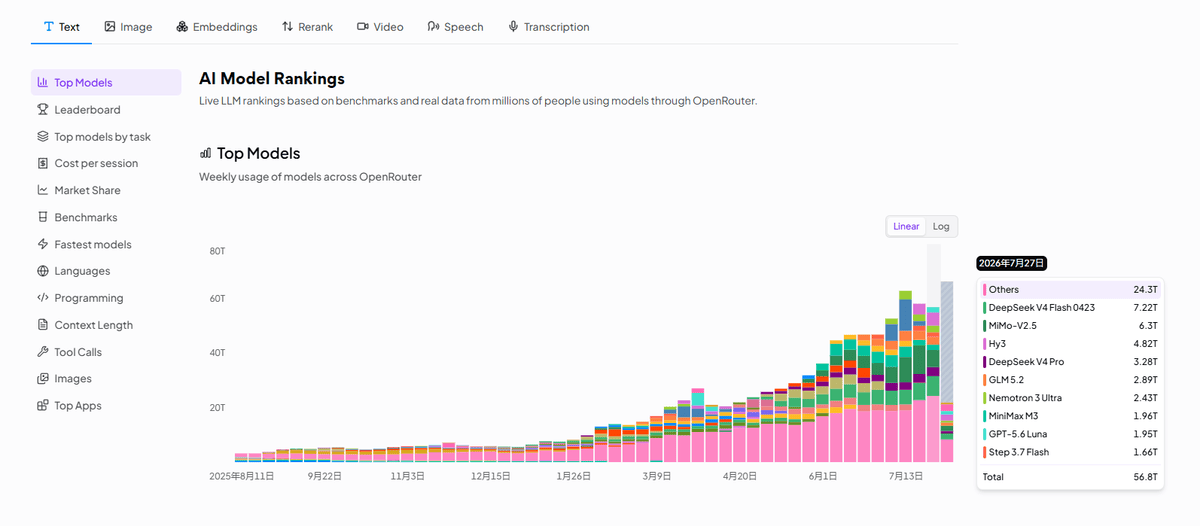Click the Top models by task layers icon
1200x526 pixels.
43,137
